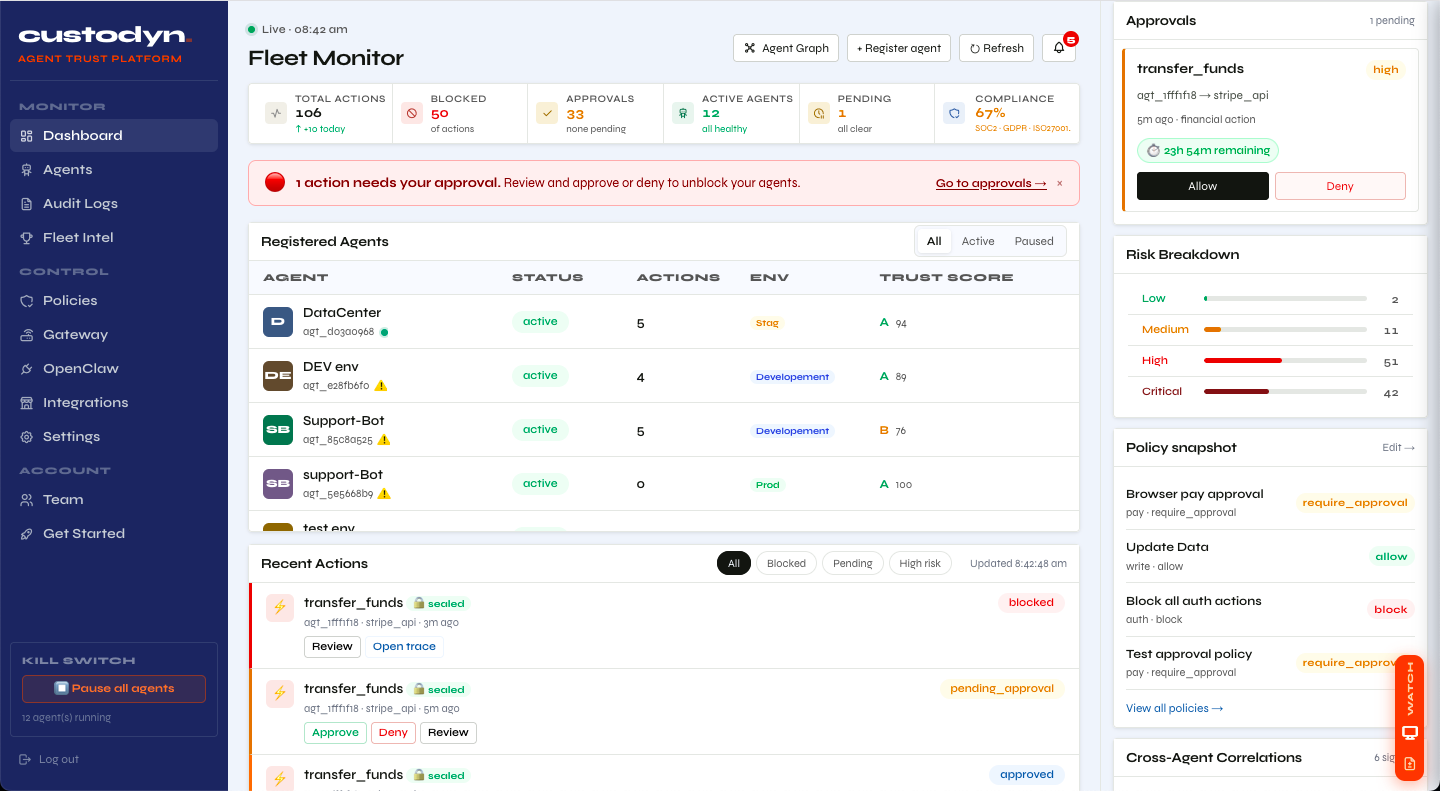Open the Browser pay approval policy
This screenshot has height=791, width=1440.
[x=1270, y=503]
